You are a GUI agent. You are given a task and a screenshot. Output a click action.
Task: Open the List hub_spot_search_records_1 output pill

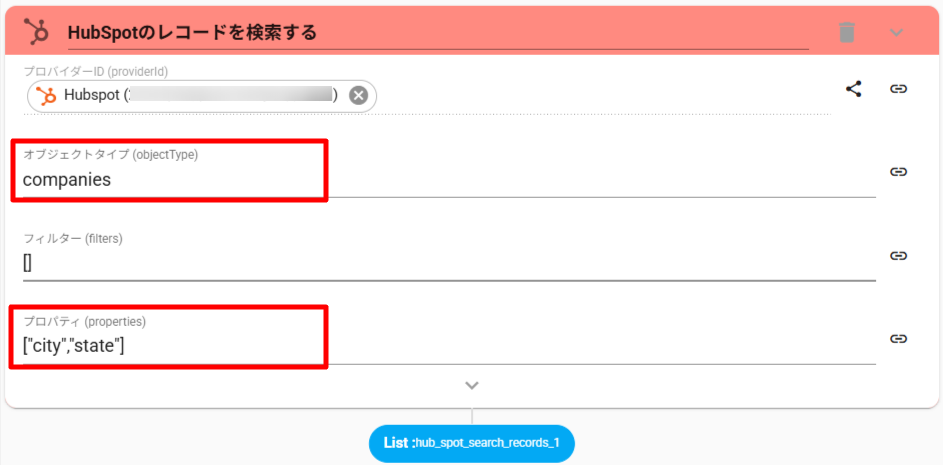(472, 442)
